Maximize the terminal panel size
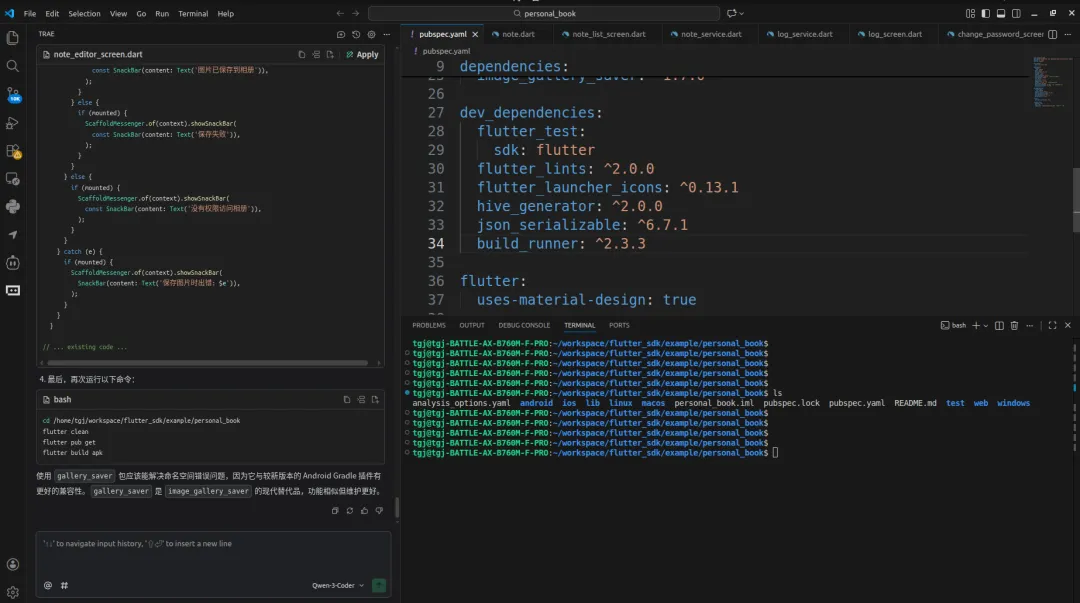The width and height of the screenshot is (1080, 603). [1052, 325]
